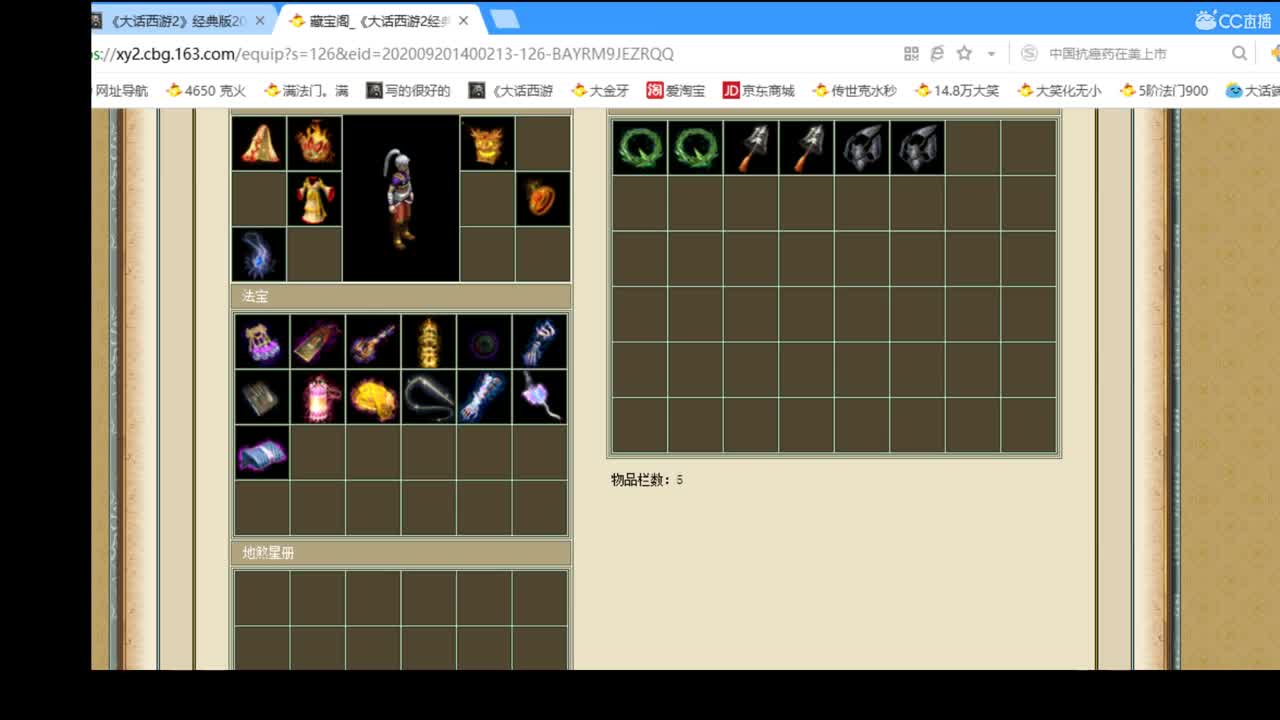Click the magnifier search icon
Screen dimensions: 1280x720
click(1240, 54)
